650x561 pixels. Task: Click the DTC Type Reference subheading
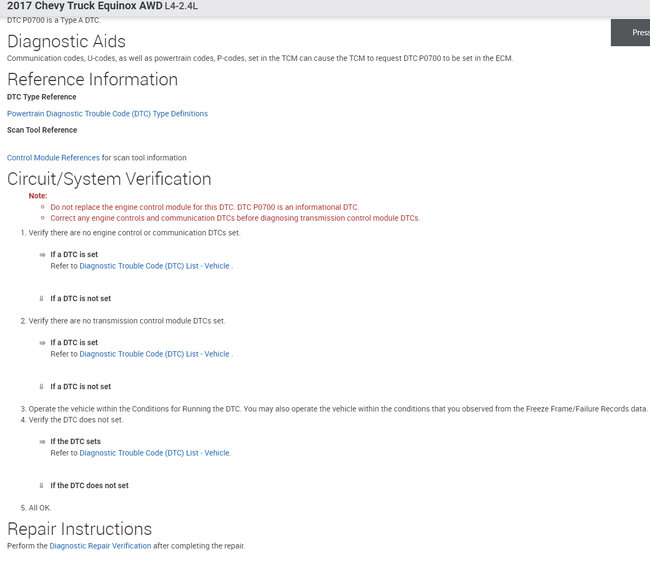click(x=41, y=97)
